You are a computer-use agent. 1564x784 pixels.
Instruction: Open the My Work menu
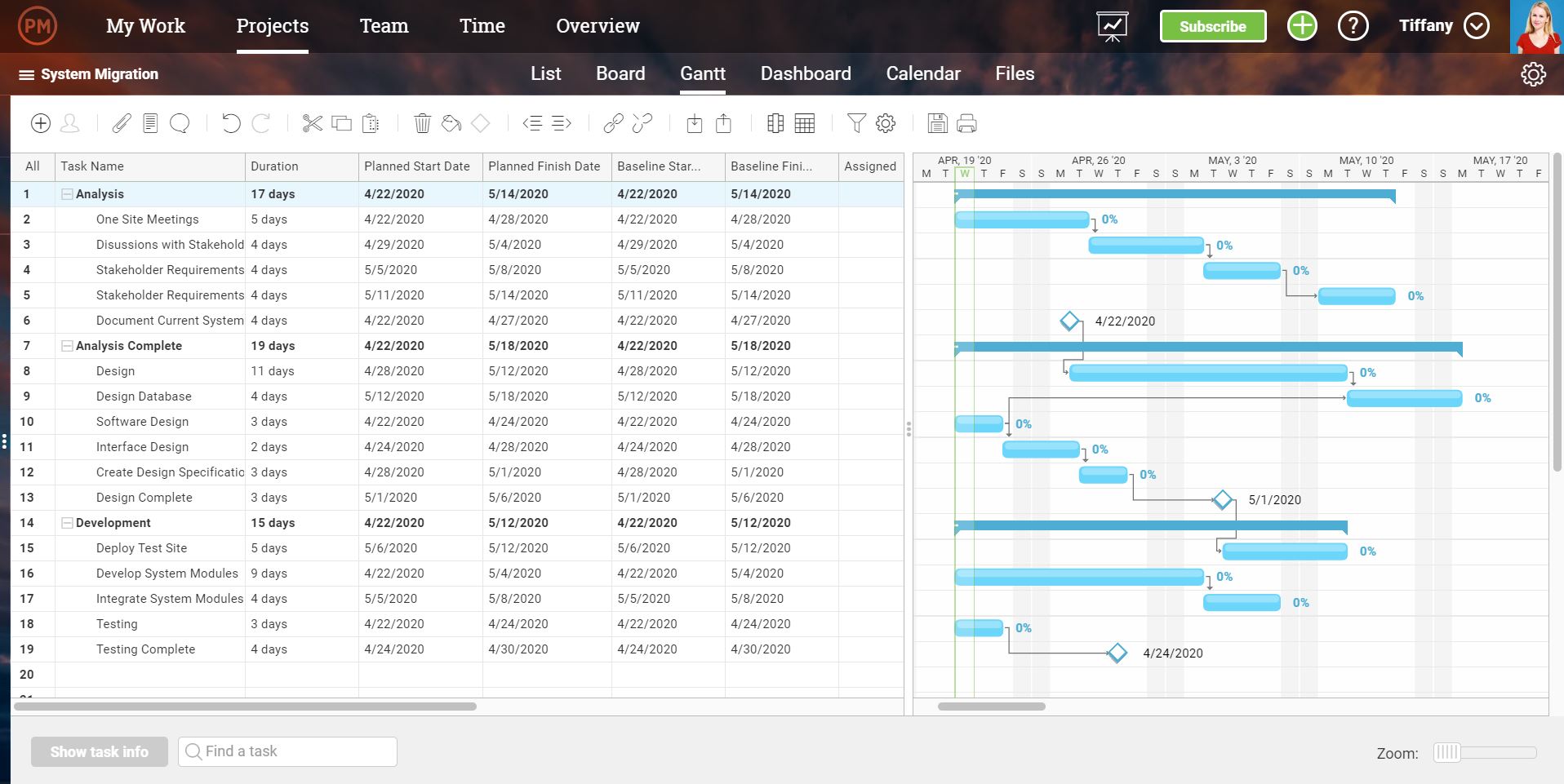coord(145,26)
